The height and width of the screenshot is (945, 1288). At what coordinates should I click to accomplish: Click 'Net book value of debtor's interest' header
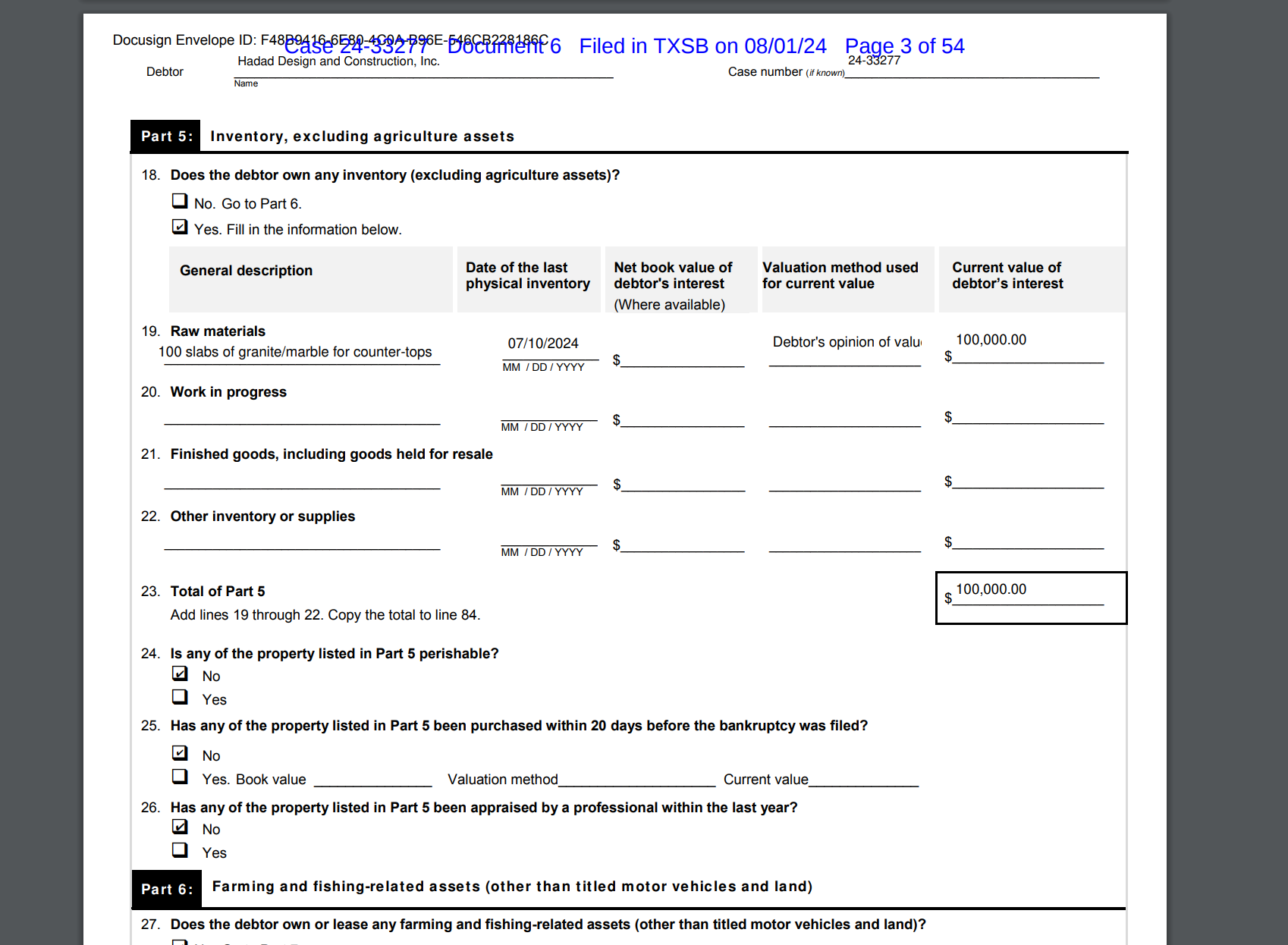[x=673, y=275]
